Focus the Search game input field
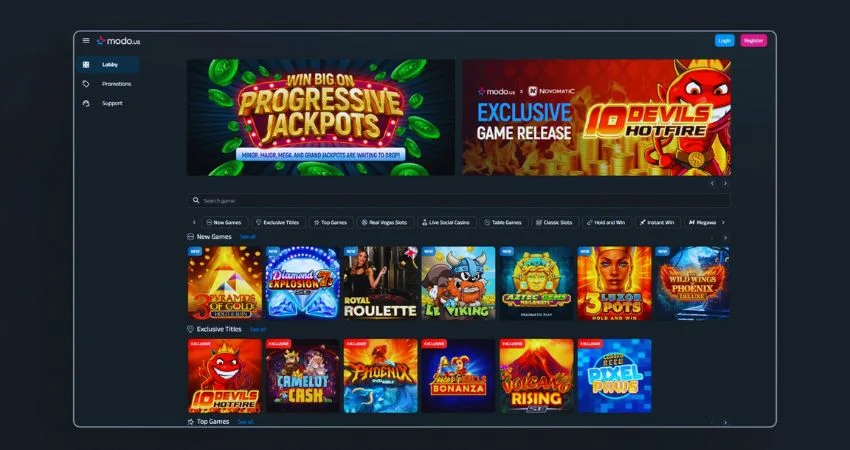850x450 pixels. point(458,201)
